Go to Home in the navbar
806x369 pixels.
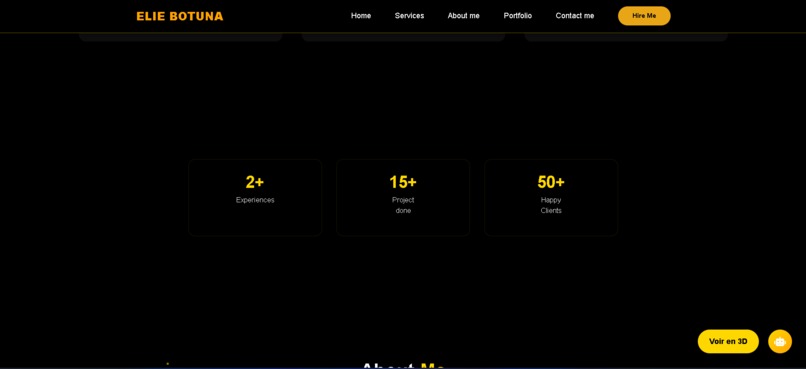coord(361,16)
